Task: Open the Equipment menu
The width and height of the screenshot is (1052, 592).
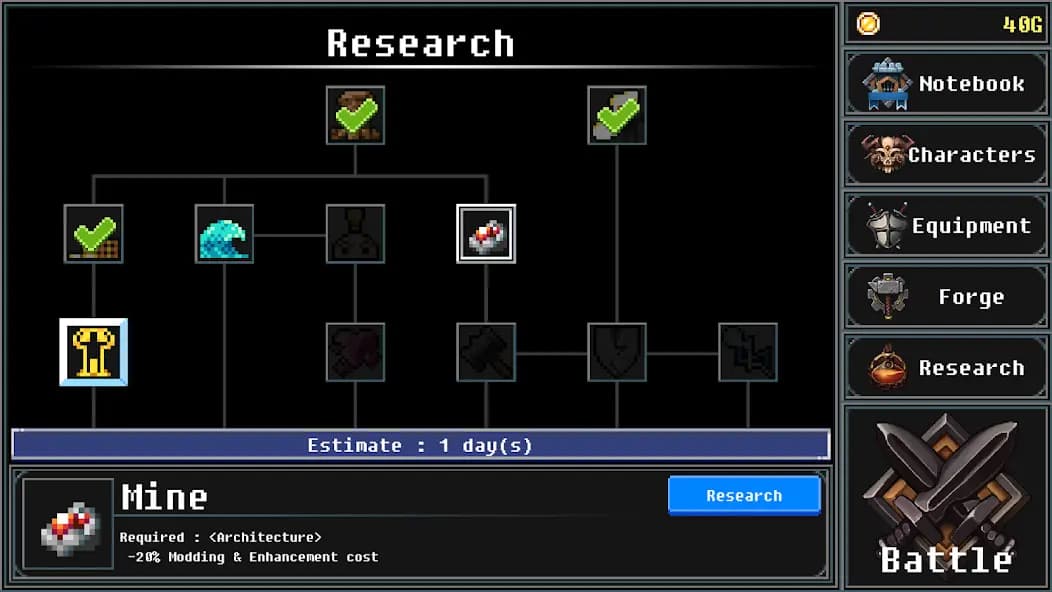Action: (x=947, y=226)
